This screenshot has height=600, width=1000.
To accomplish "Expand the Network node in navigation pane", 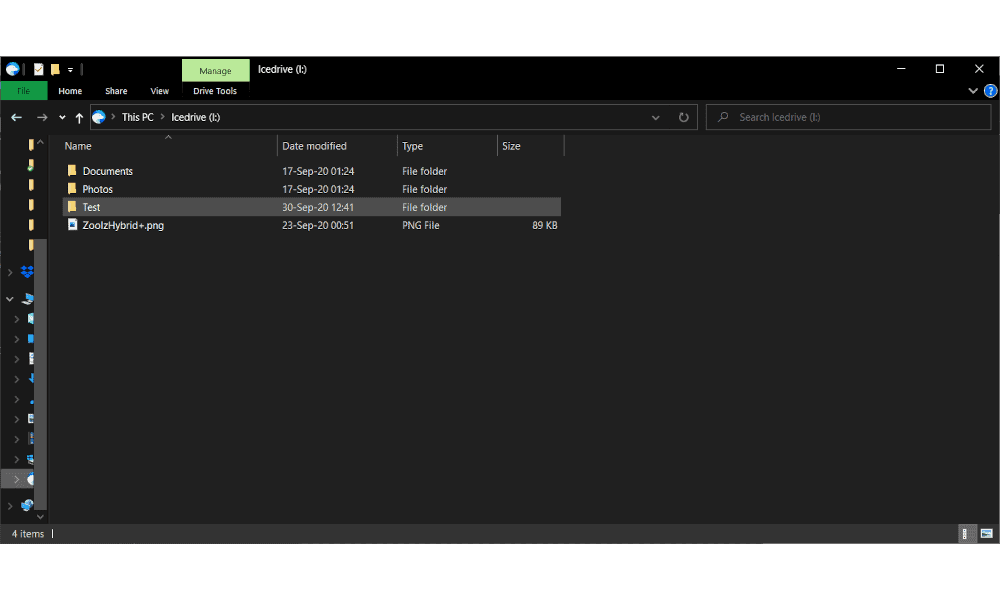I will click(10, 506).
